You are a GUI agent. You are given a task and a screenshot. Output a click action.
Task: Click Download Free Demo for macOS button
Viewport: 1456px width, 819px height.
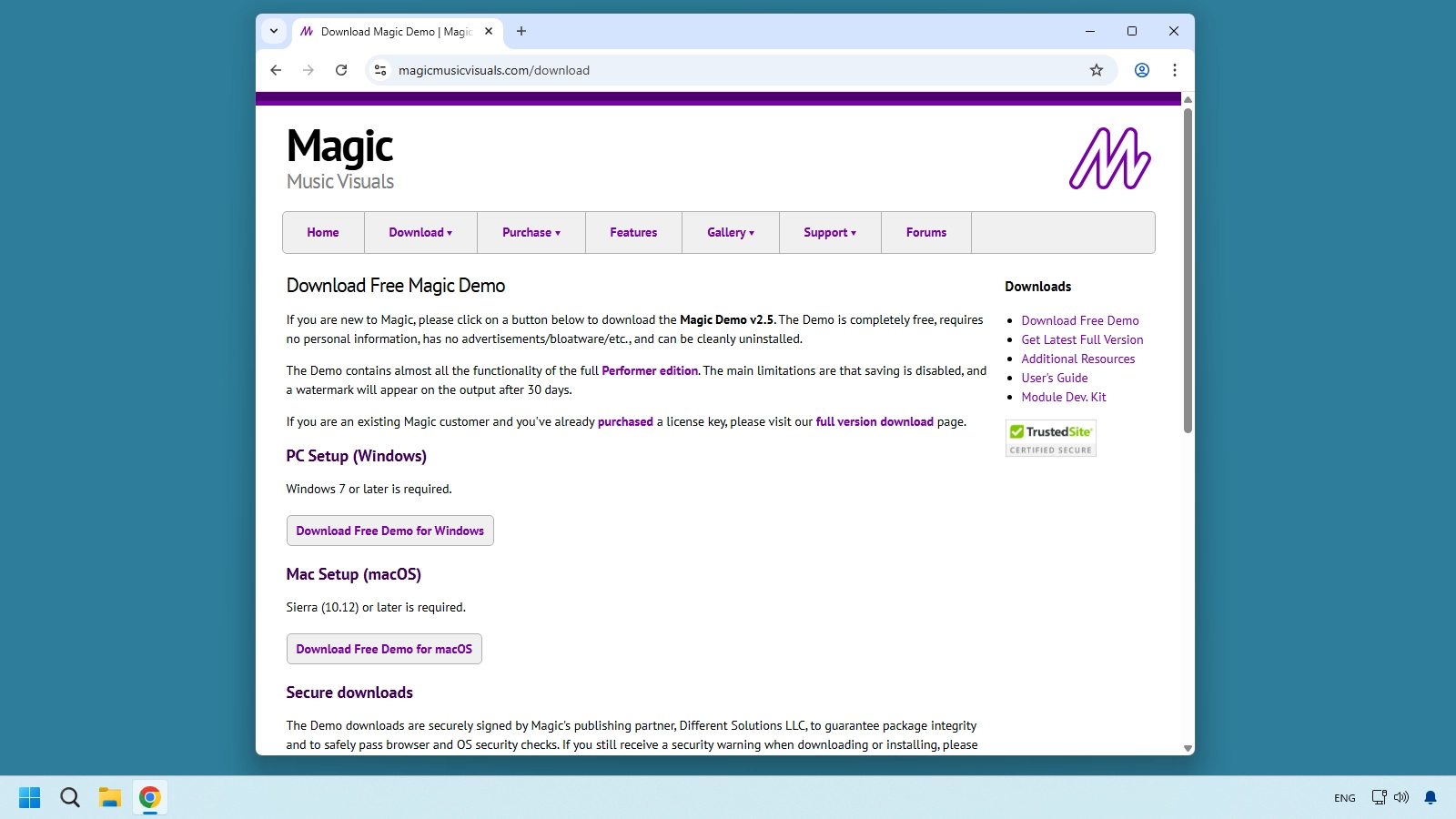(x=384, y=649)
